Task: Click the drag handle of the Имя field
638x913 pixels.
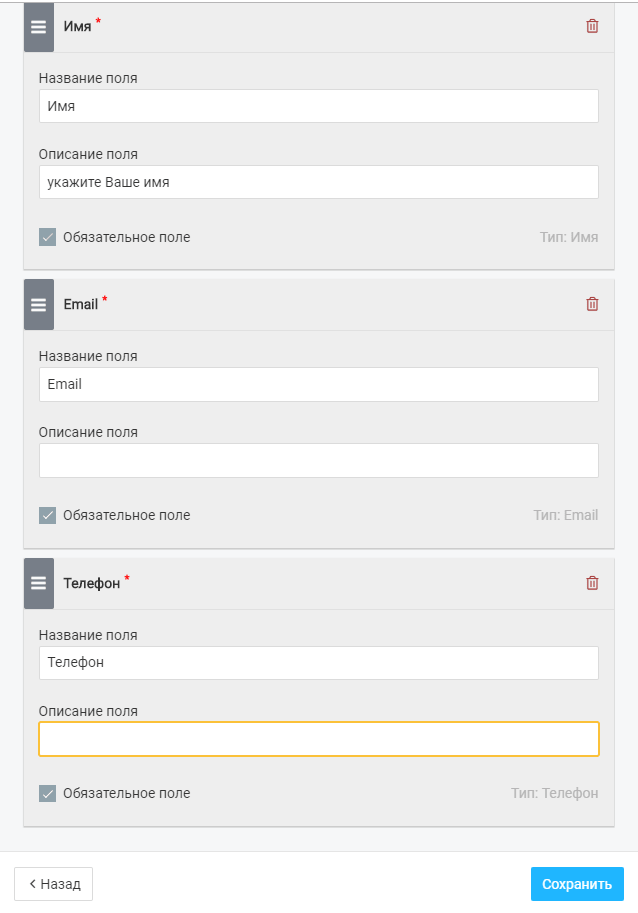Action: (x=38, y=27)
